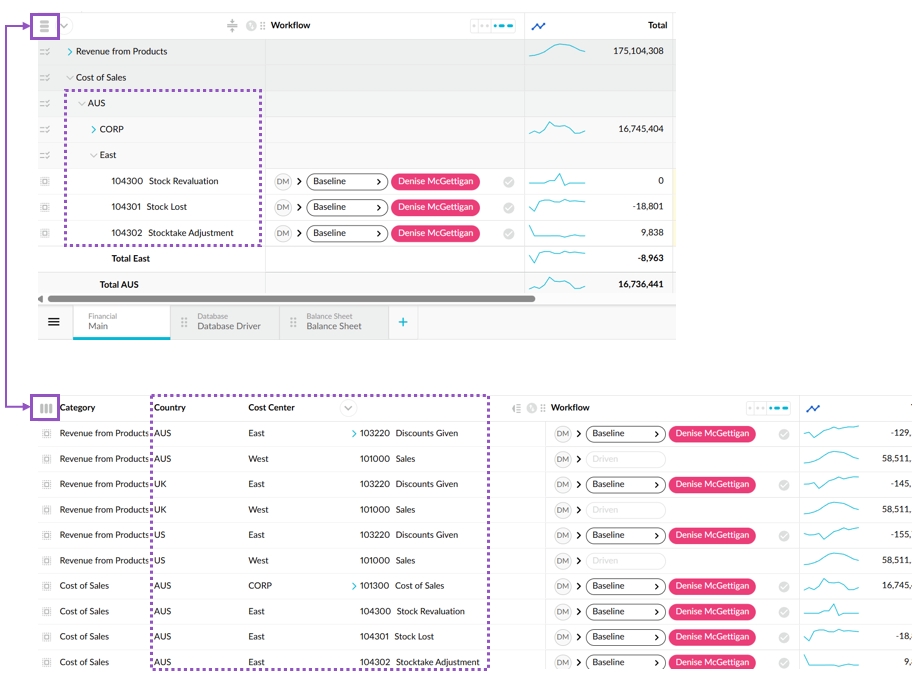
Task: Click Denise McGettigan badge on top Stock Lost row
Action: tap(435, 208)
